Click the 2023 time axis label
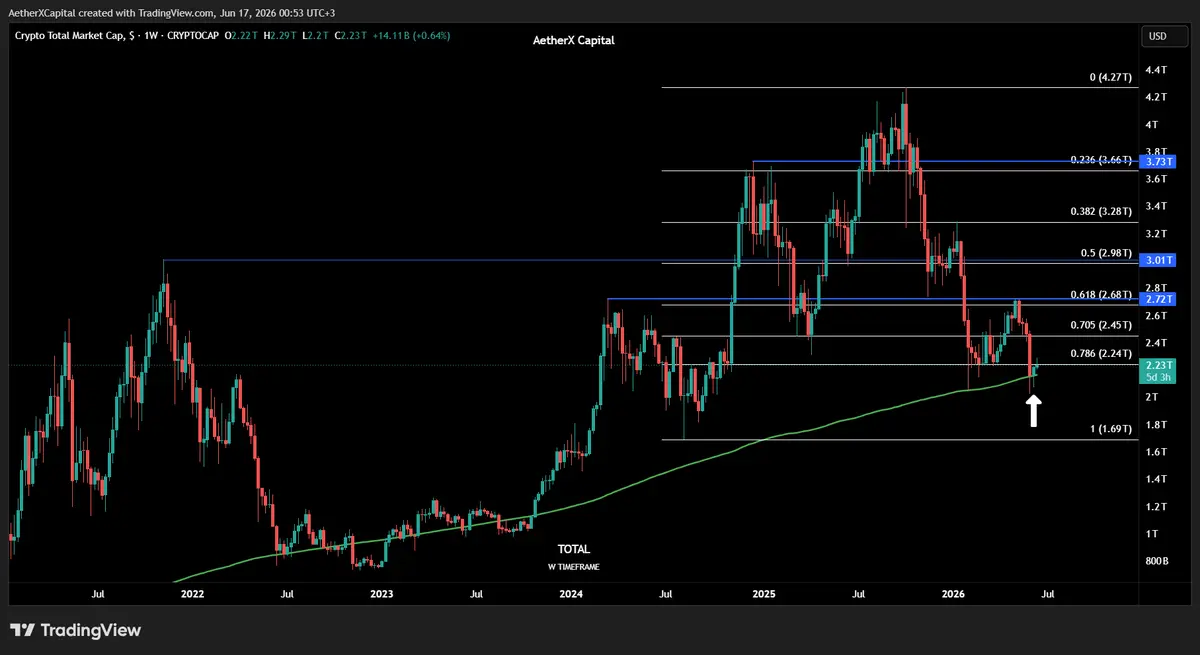 pos(382,594)
